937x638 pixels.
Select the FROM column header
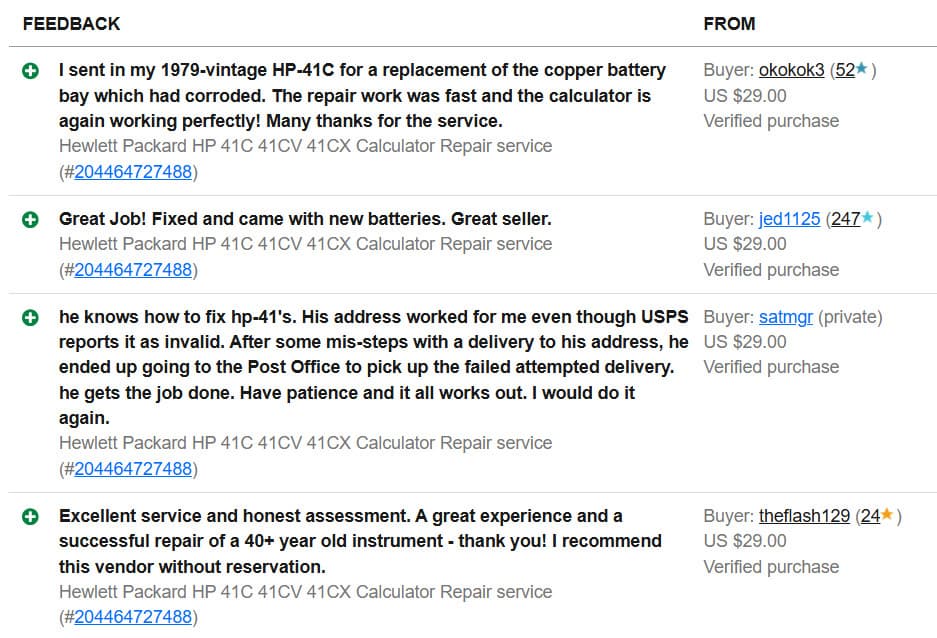(729, 23)
